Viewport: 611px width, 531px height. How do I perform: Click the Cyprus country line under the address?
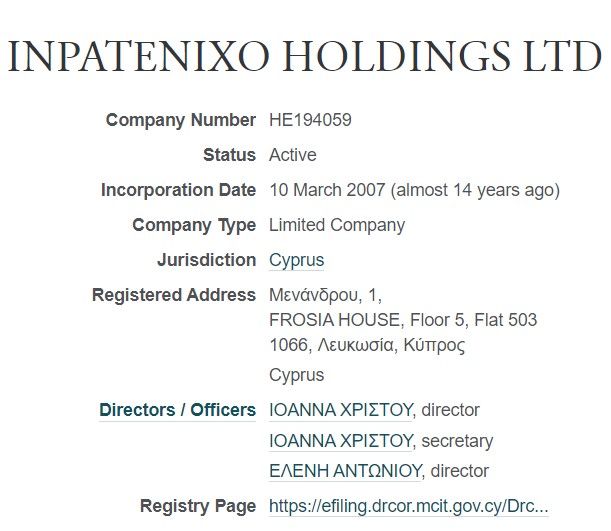(297, 375)
